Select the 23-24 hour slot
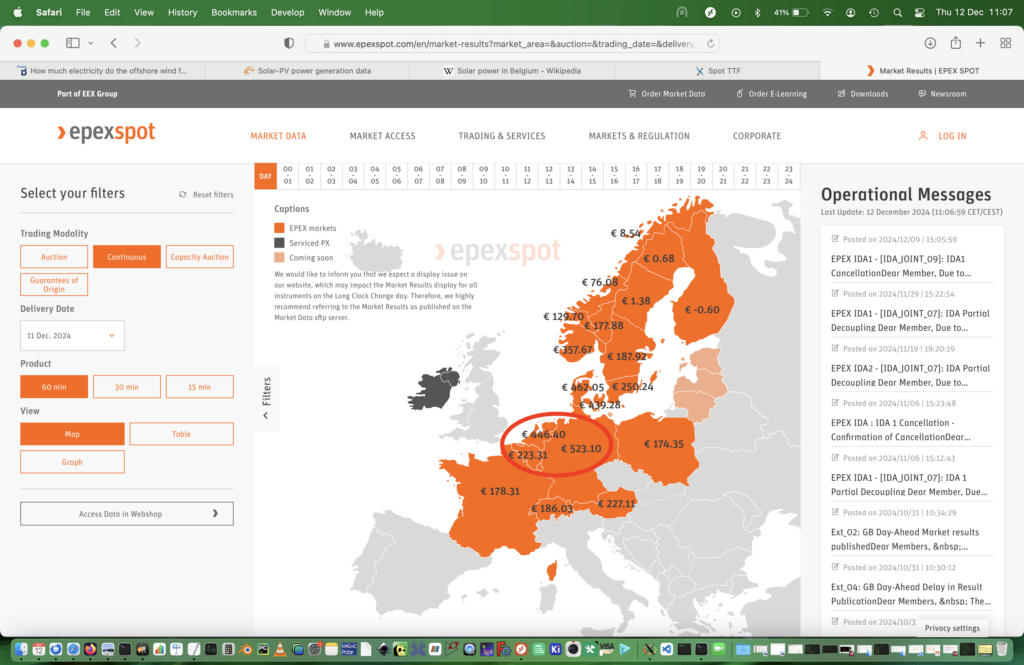This screenshot has height=665, width=1024. click(x=788, y=175)
